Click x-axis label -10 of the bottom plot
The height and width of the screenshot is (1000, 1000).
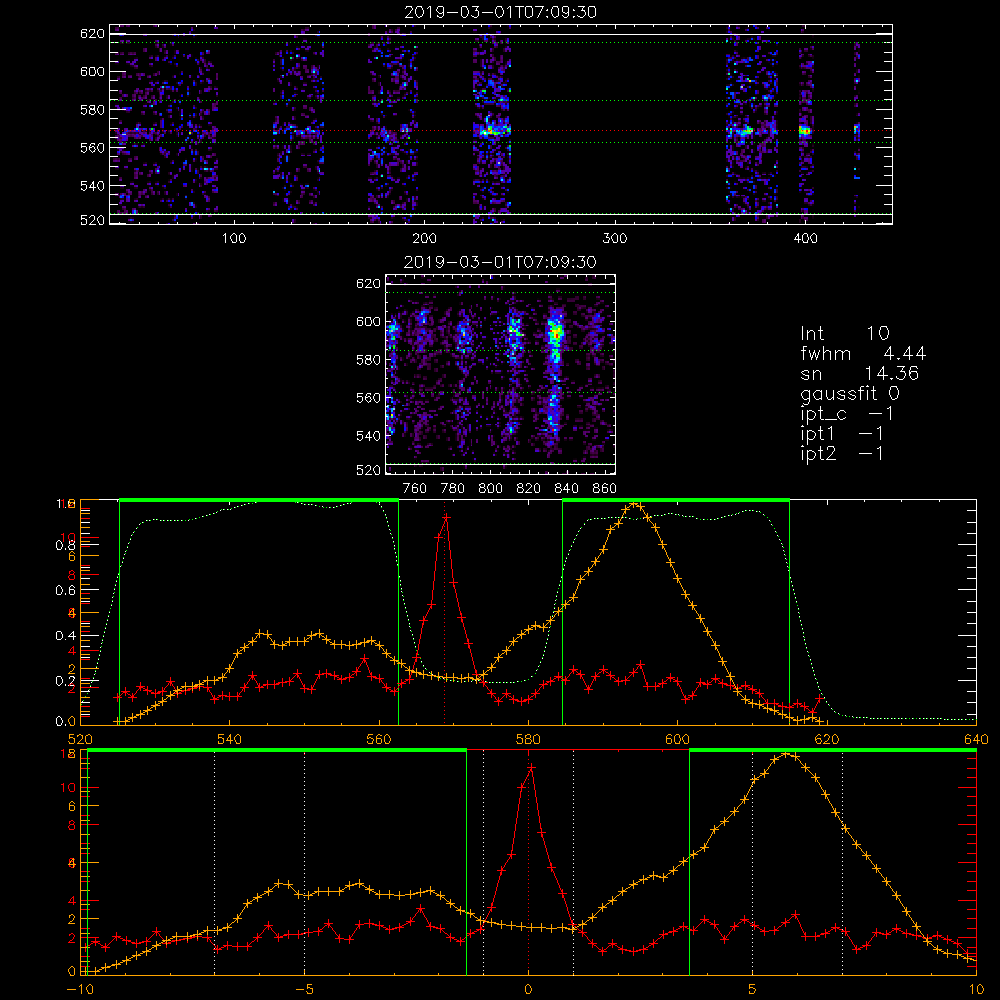(80, 989)
